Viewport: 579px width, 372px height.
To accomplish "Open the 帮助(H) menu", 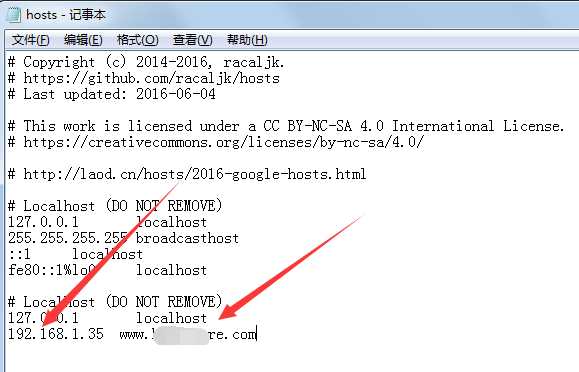I will pos(247,40).
